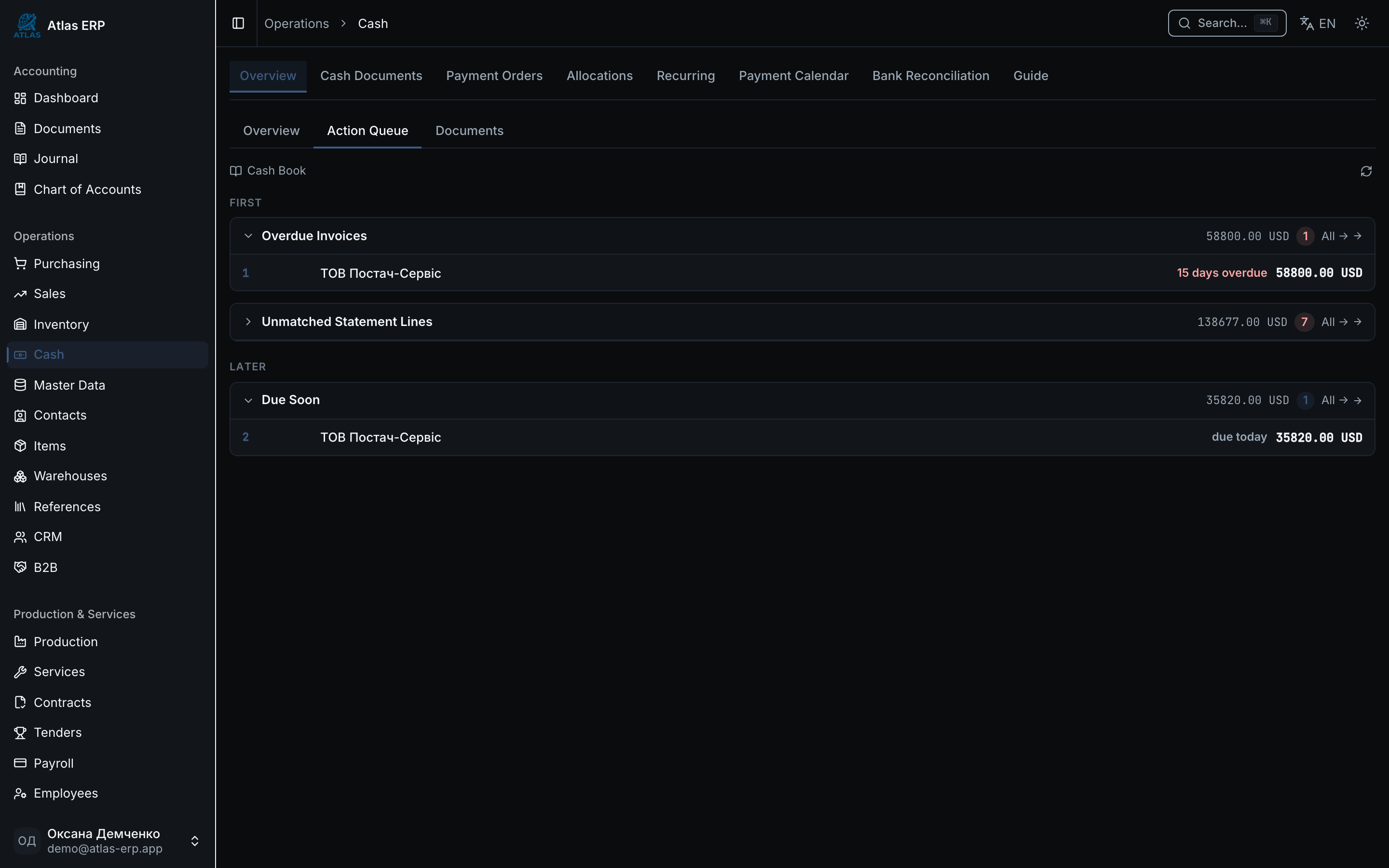This screenshot has width=1389, height=868.
Task: Switch language via the EN translate icon
Action: [x=1317, y=24]
